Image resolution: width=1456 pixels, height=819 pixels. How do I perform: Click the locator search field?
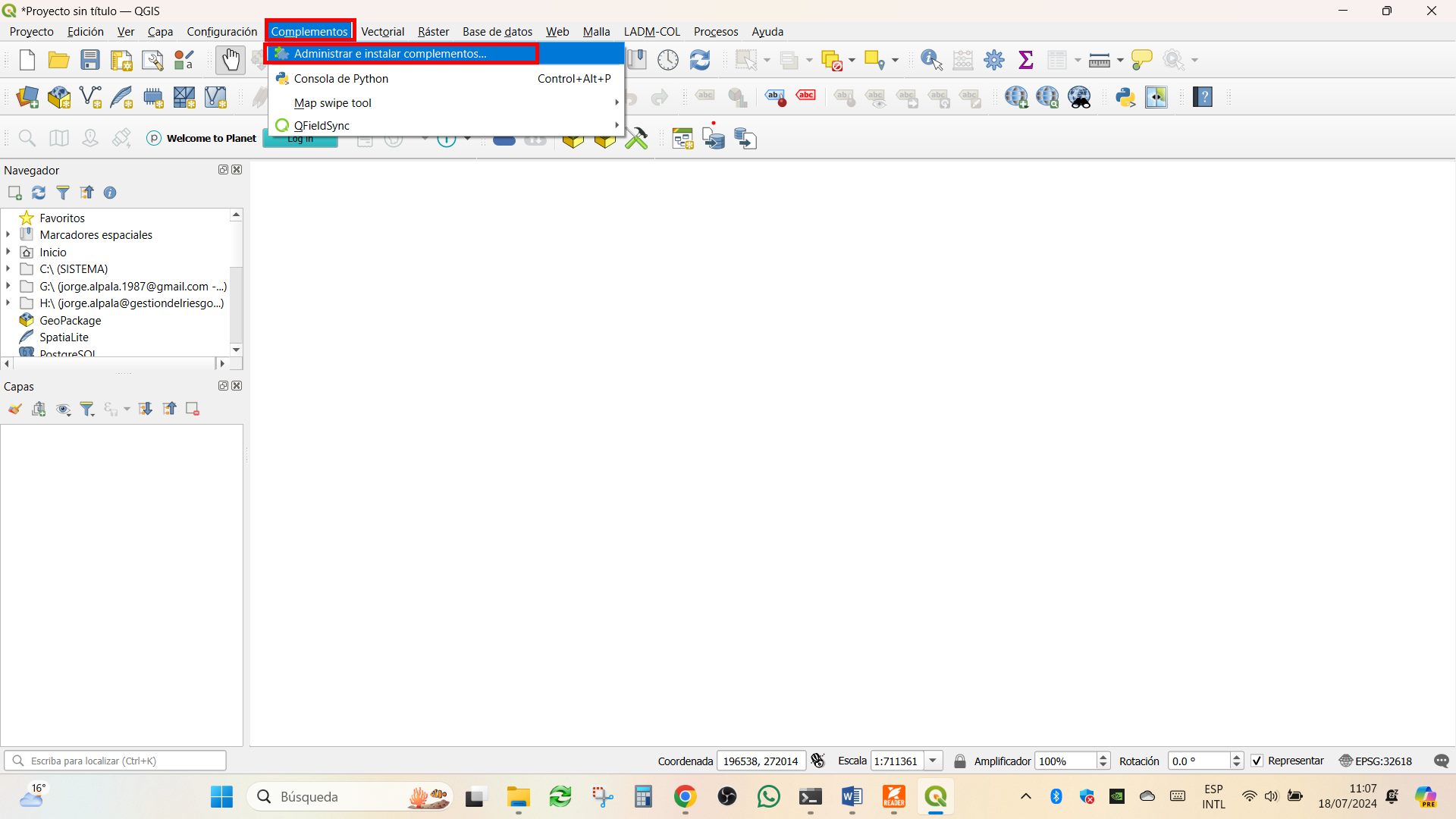click(115, 761)
